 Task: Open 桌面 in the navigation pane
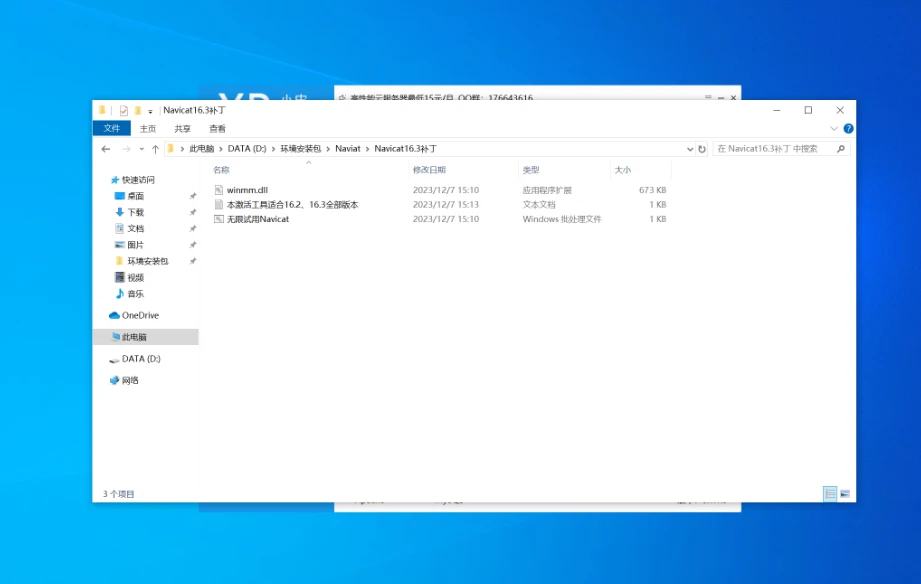[x=136, y=196]
